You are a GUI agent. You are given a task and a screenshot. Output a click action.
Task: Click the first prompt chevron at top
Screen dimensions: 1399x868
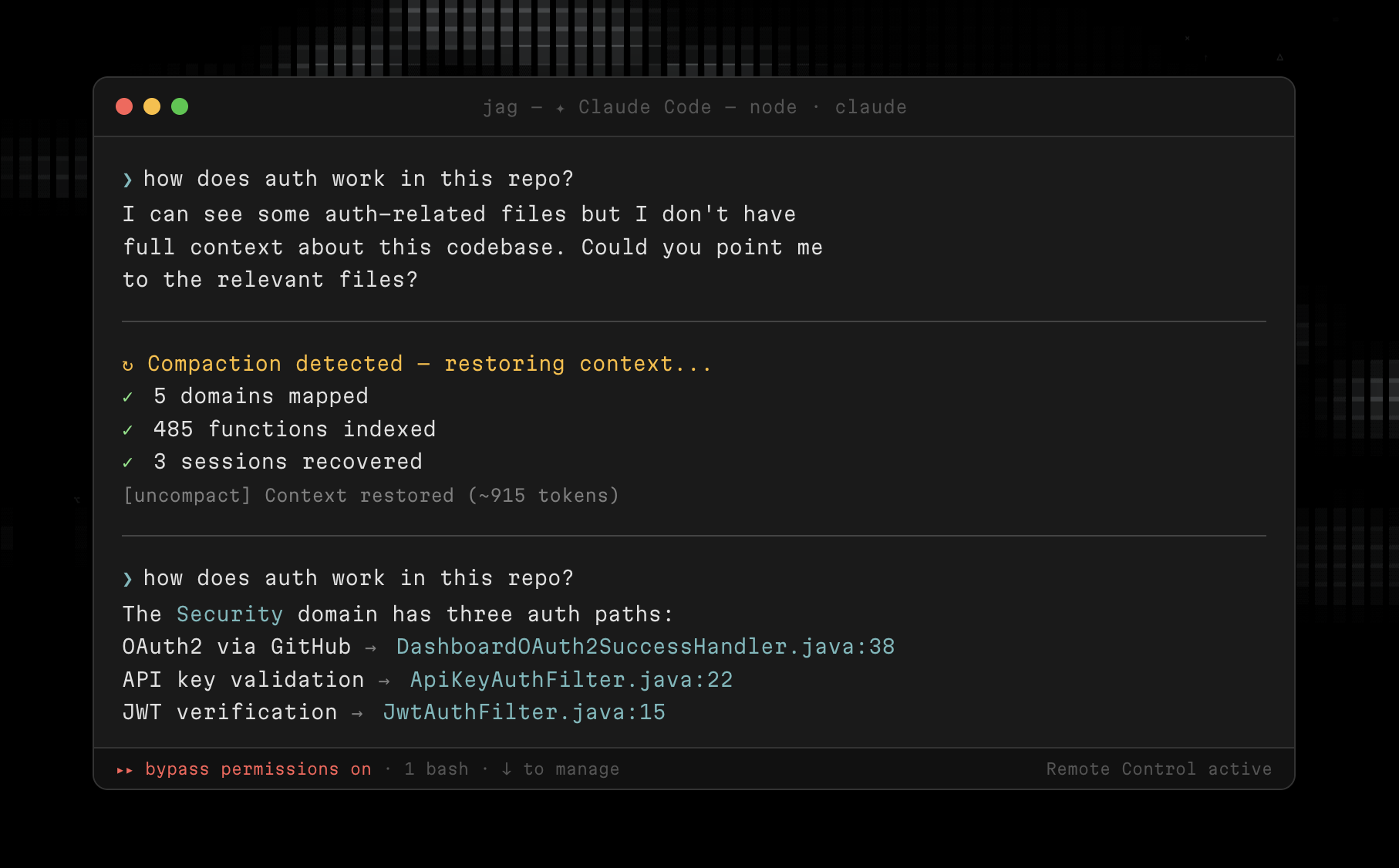[x=128, y=180]
